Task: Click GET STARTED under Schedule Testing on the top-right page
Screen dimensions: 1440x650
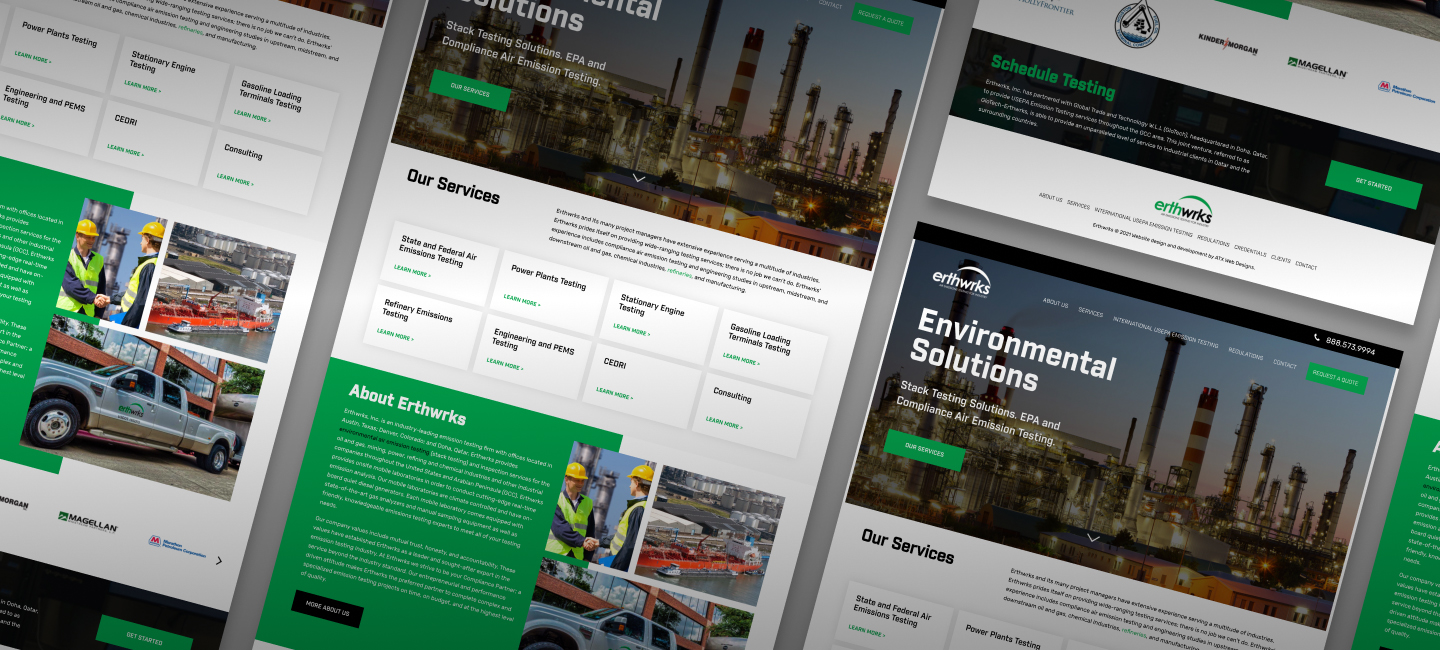Action: (1374, 184)
